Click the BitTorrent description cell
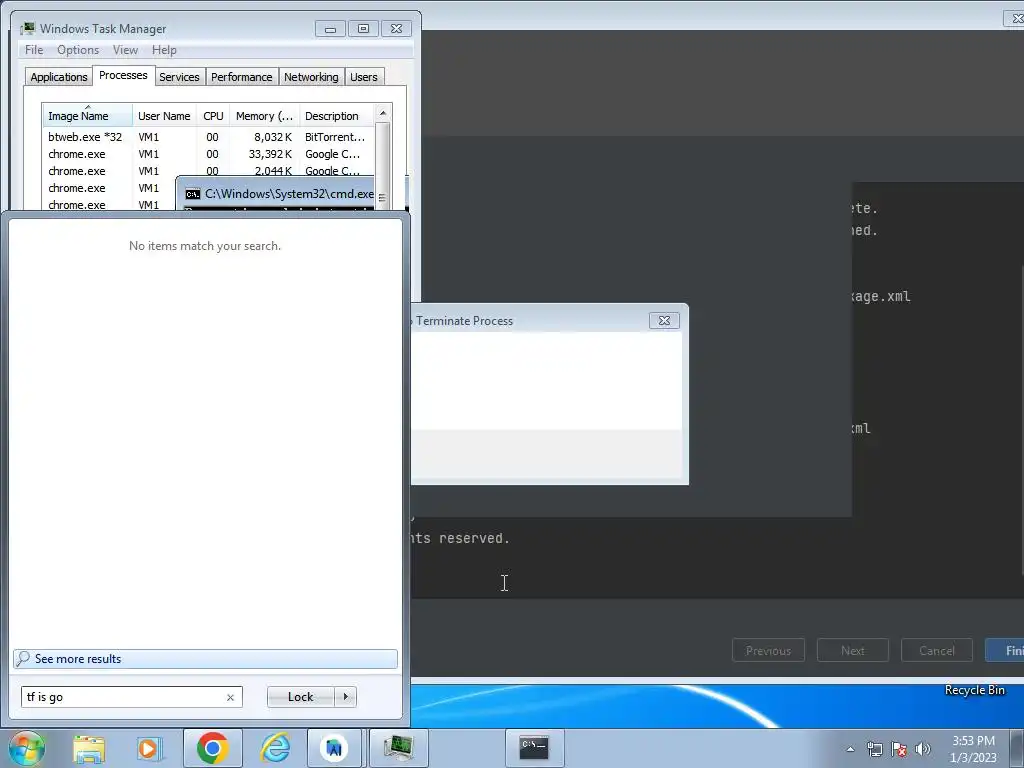This screenshot has width=1024, height=768. click(335, 137)
